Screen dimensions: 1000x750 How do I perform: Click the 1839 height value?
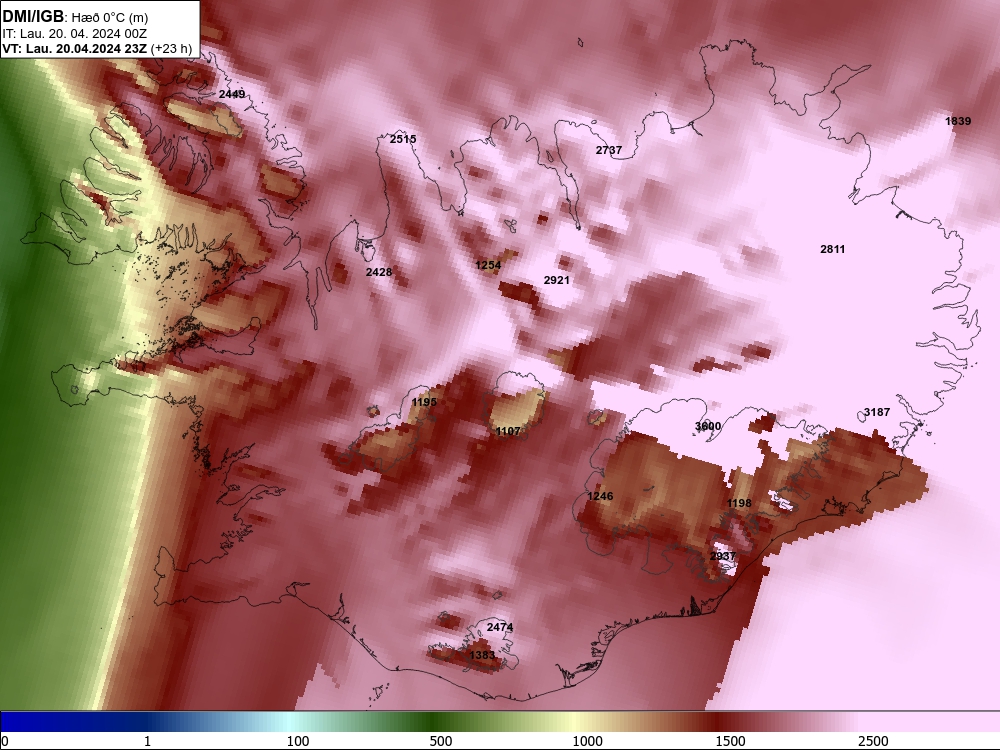[958, 121]
